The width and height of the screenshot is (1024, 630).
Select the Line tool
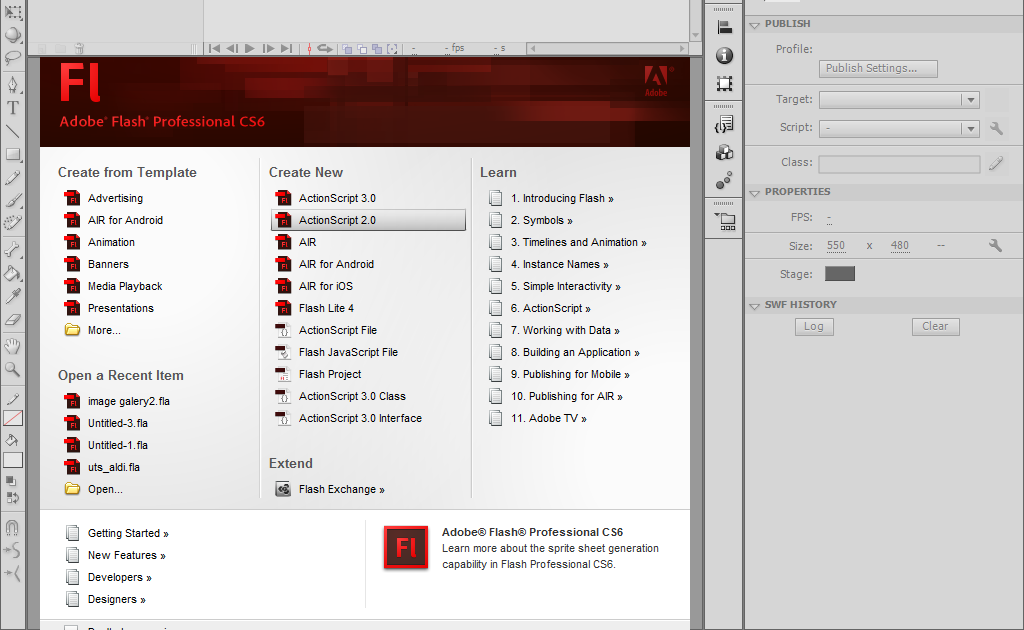[12, 131]
